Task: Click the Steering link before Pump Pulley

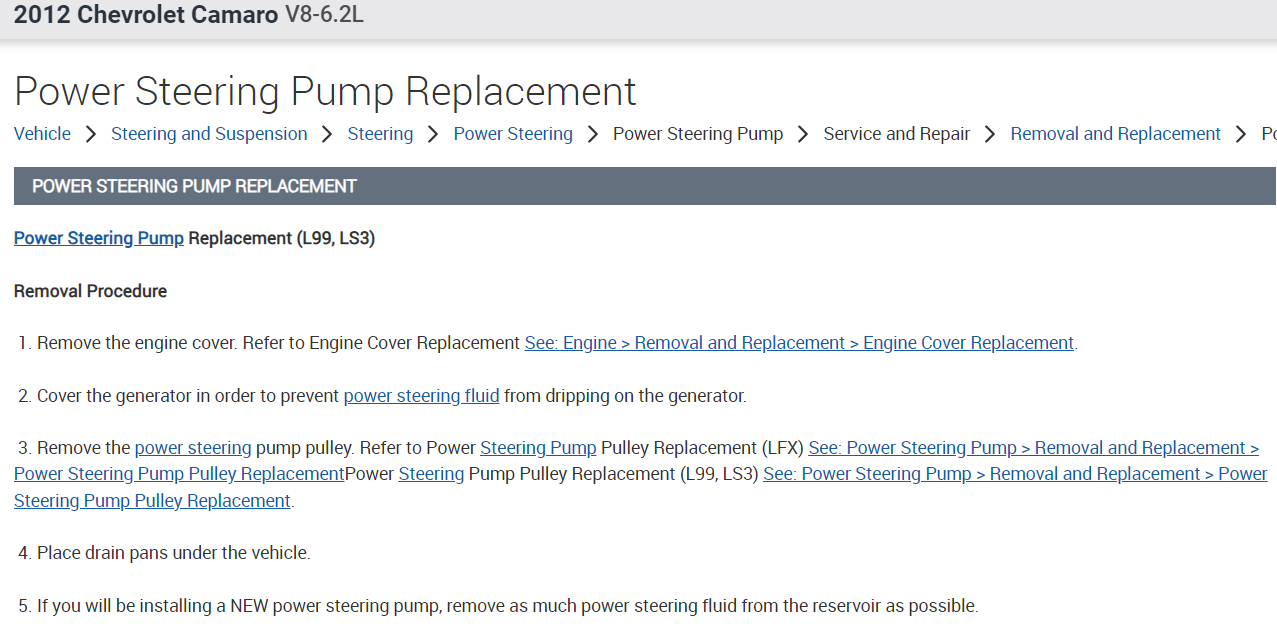Action: pyautogui.click(x=431, y=473)
